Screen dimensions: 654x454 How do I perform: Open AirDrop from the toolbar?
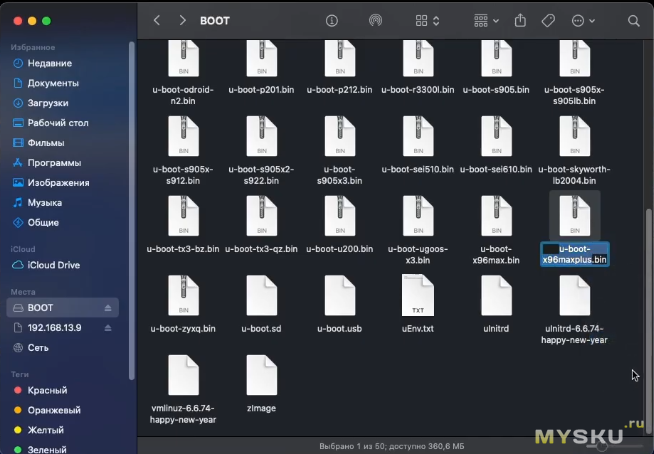[375, 20]
